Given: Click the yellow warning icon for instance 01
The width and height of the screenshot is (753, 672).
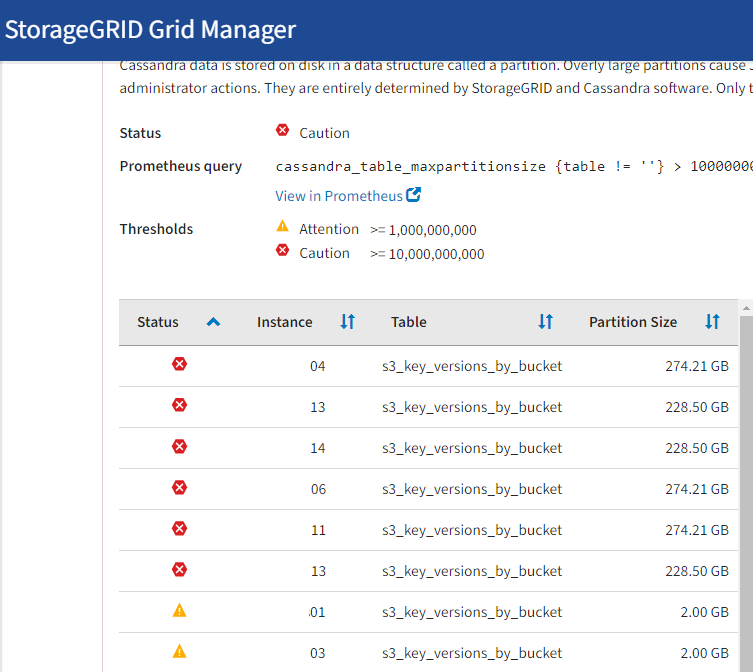Looking at the screenshot, I should pos(180,611).
